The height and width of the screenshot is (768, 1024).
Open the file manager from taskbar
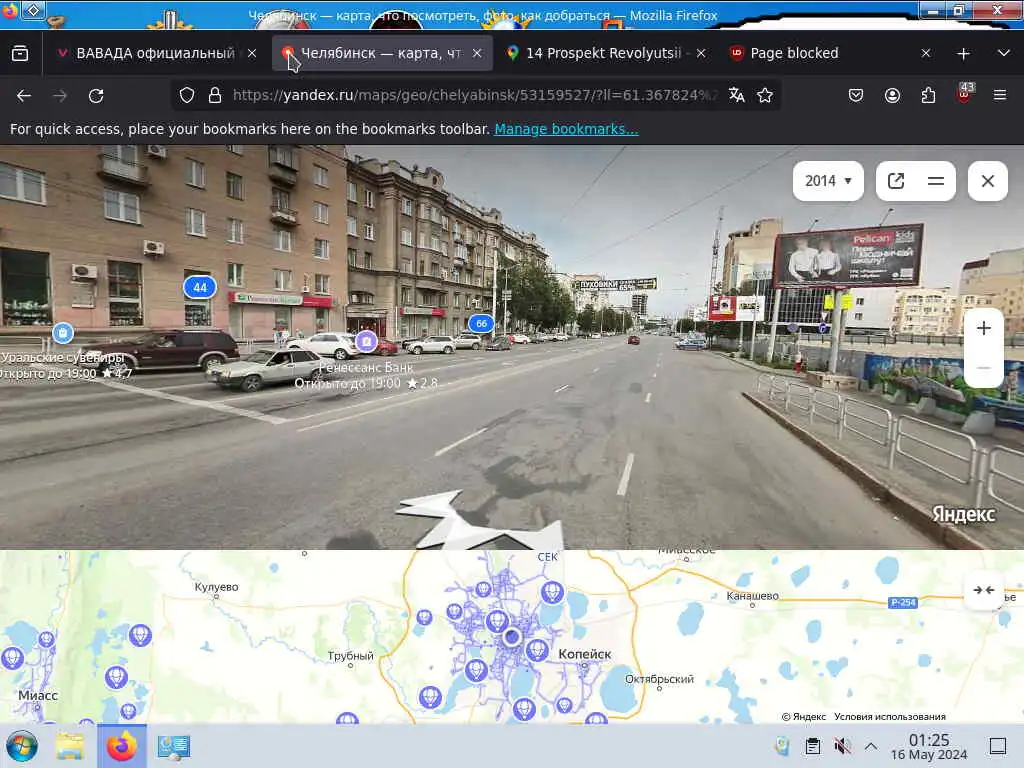pos(71,746)
